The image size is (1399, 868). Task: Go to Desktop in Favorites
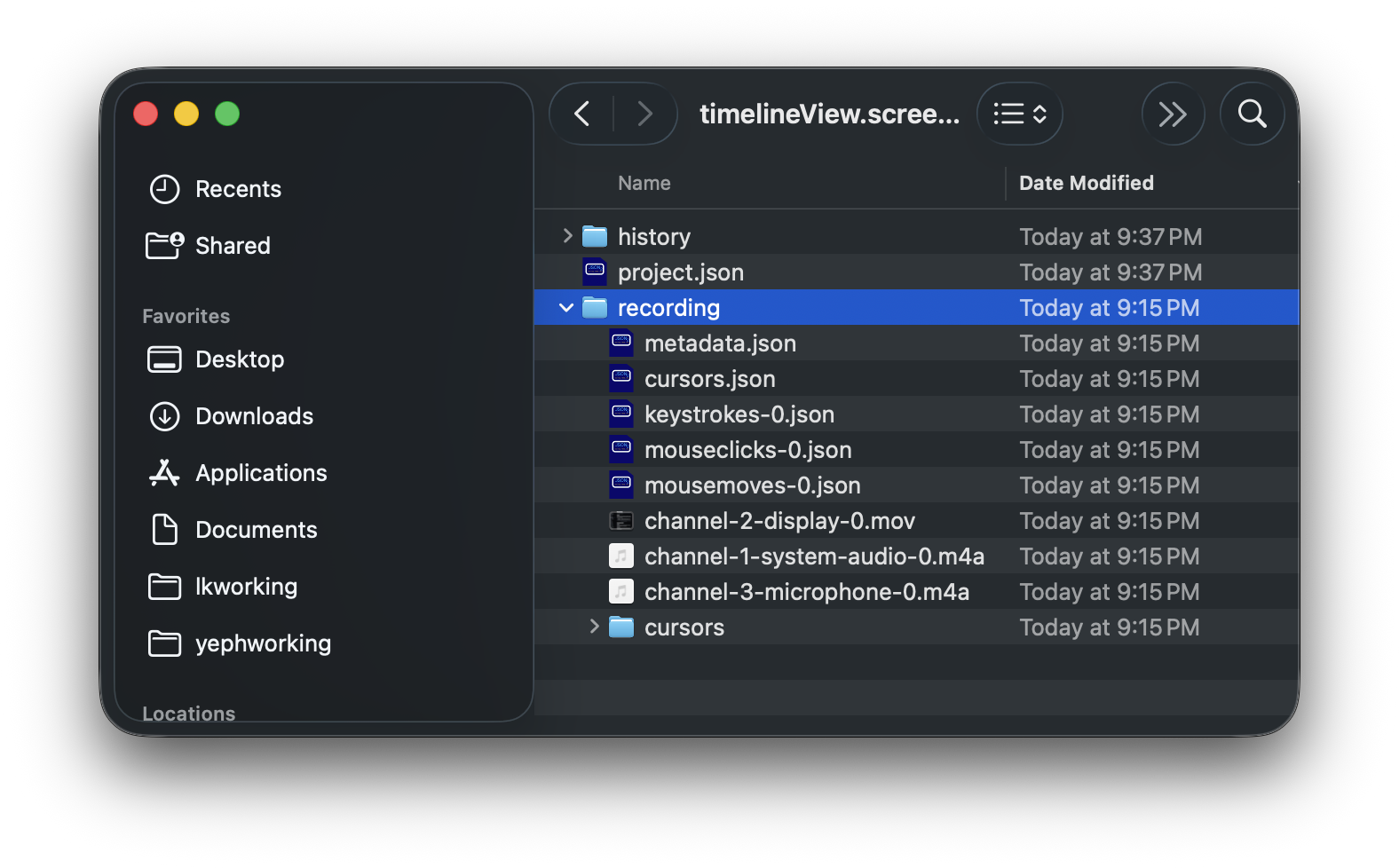[216, 359]
